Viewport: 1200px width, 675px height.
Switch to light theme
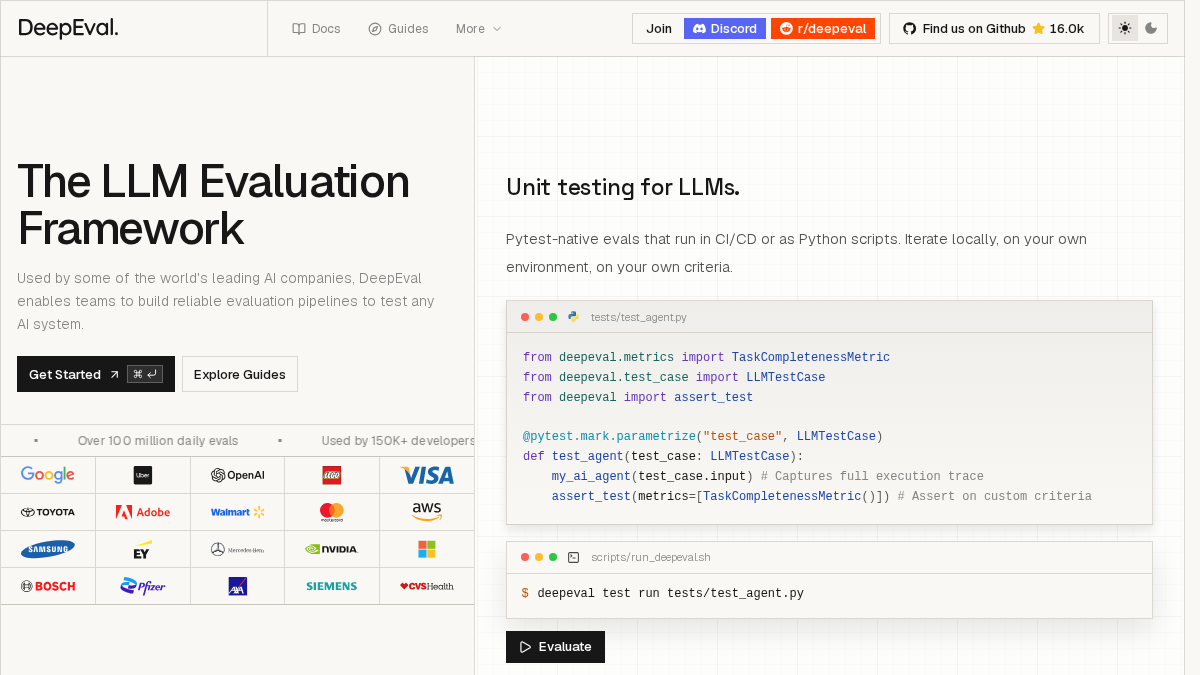[1125, 29]
